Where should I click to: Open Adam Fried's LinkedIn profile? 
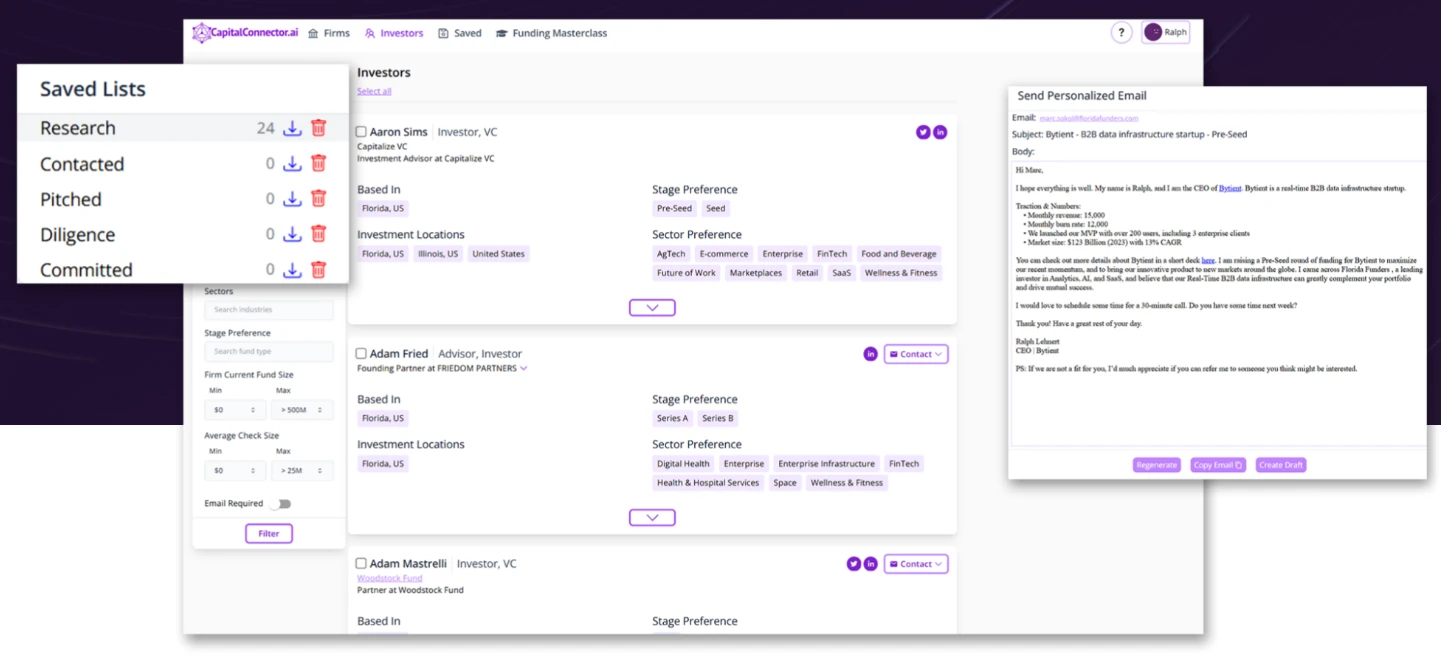[x=870, y=354]
